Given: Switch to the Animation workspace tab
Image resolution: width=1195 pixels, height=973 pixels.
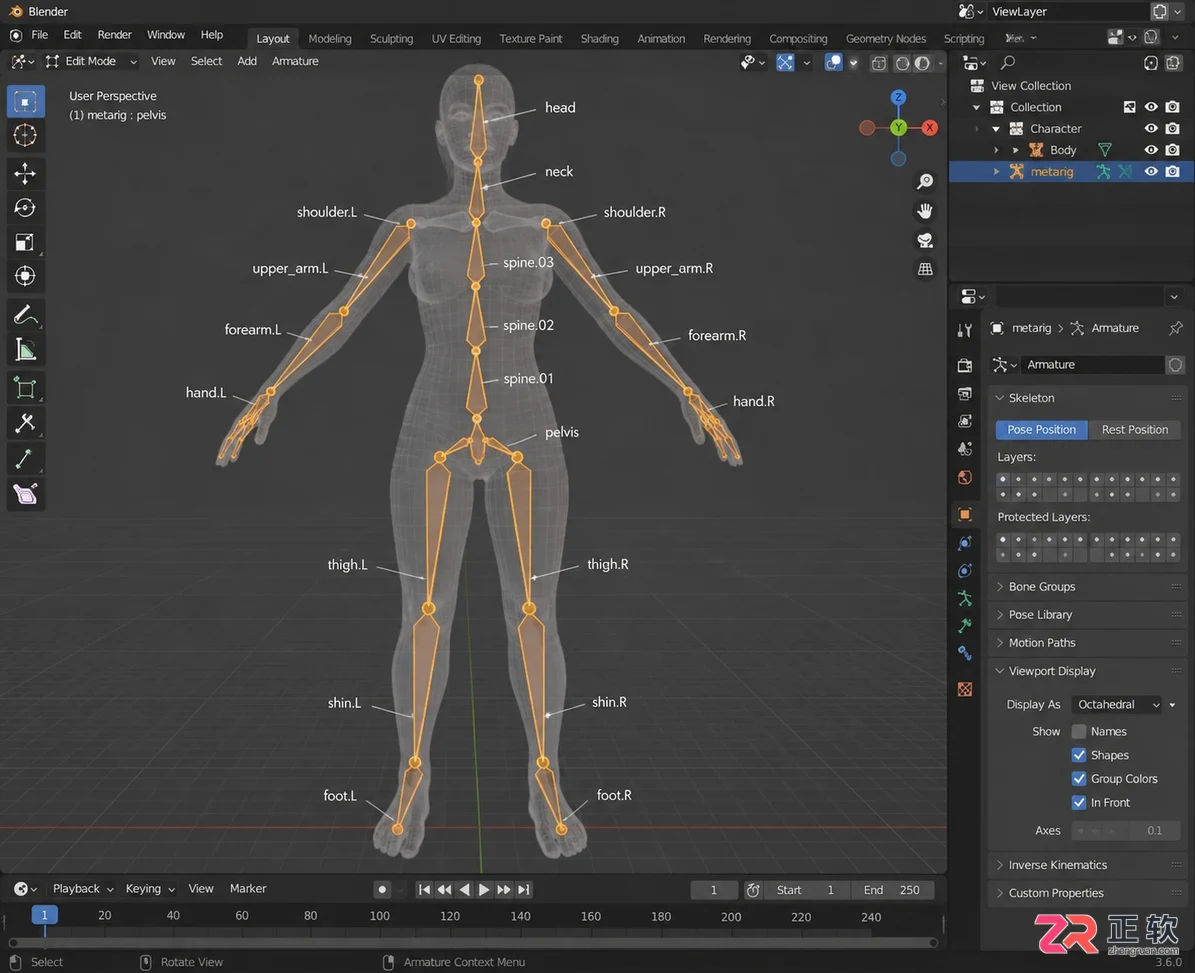Looking at the screenshot, I should [x=661, y=39].
